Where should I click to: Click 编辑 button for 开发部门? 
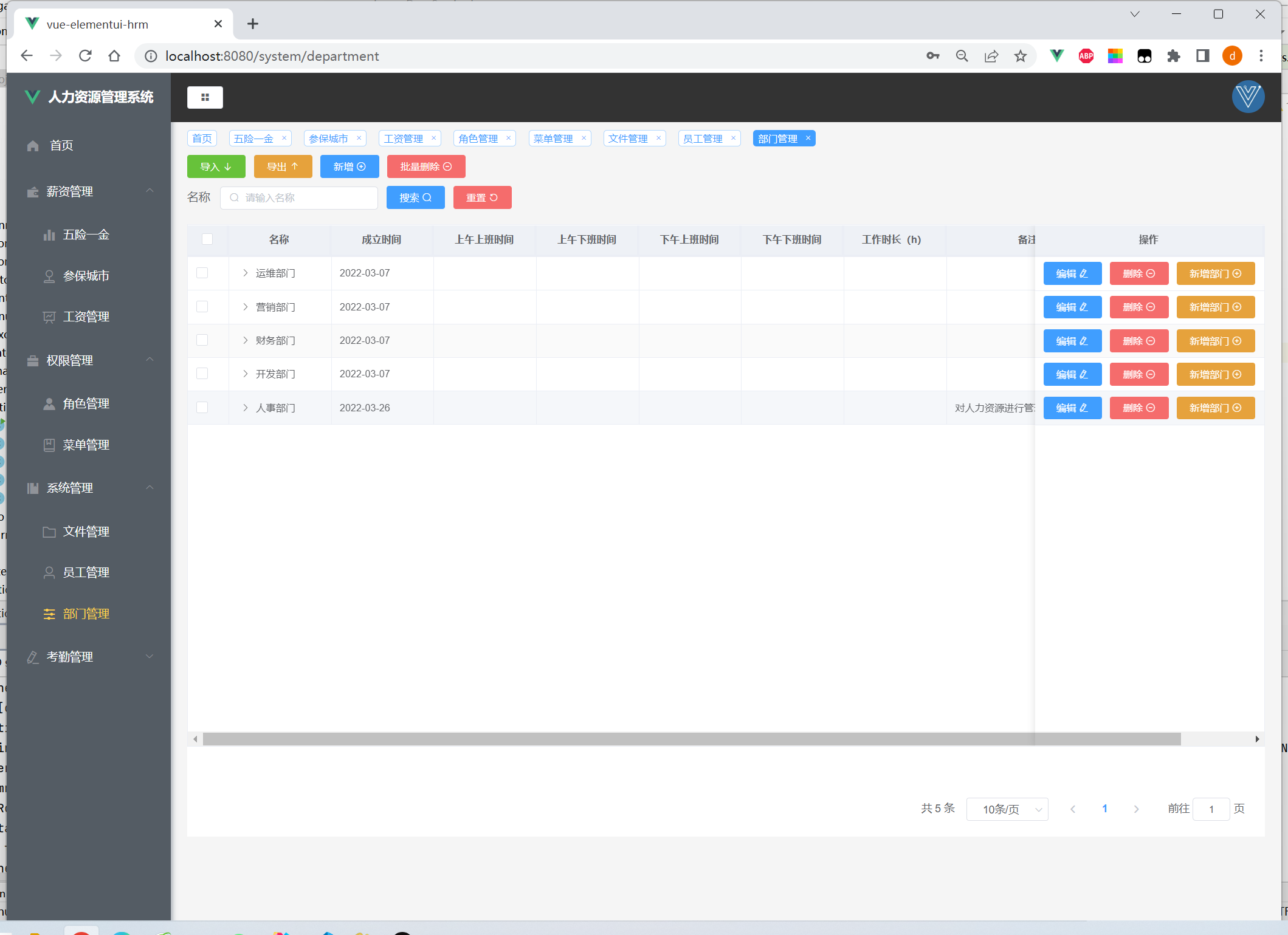pyautogui.click(x=1072, y=374)
